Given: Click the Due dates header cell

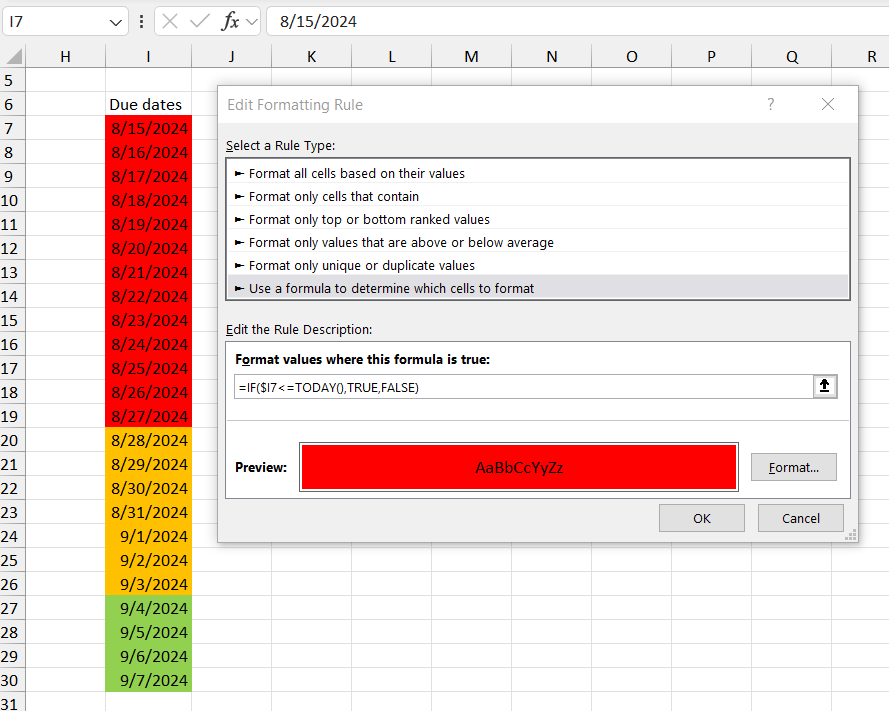Looking at the screenshot, I should click(x=148, y=104).
